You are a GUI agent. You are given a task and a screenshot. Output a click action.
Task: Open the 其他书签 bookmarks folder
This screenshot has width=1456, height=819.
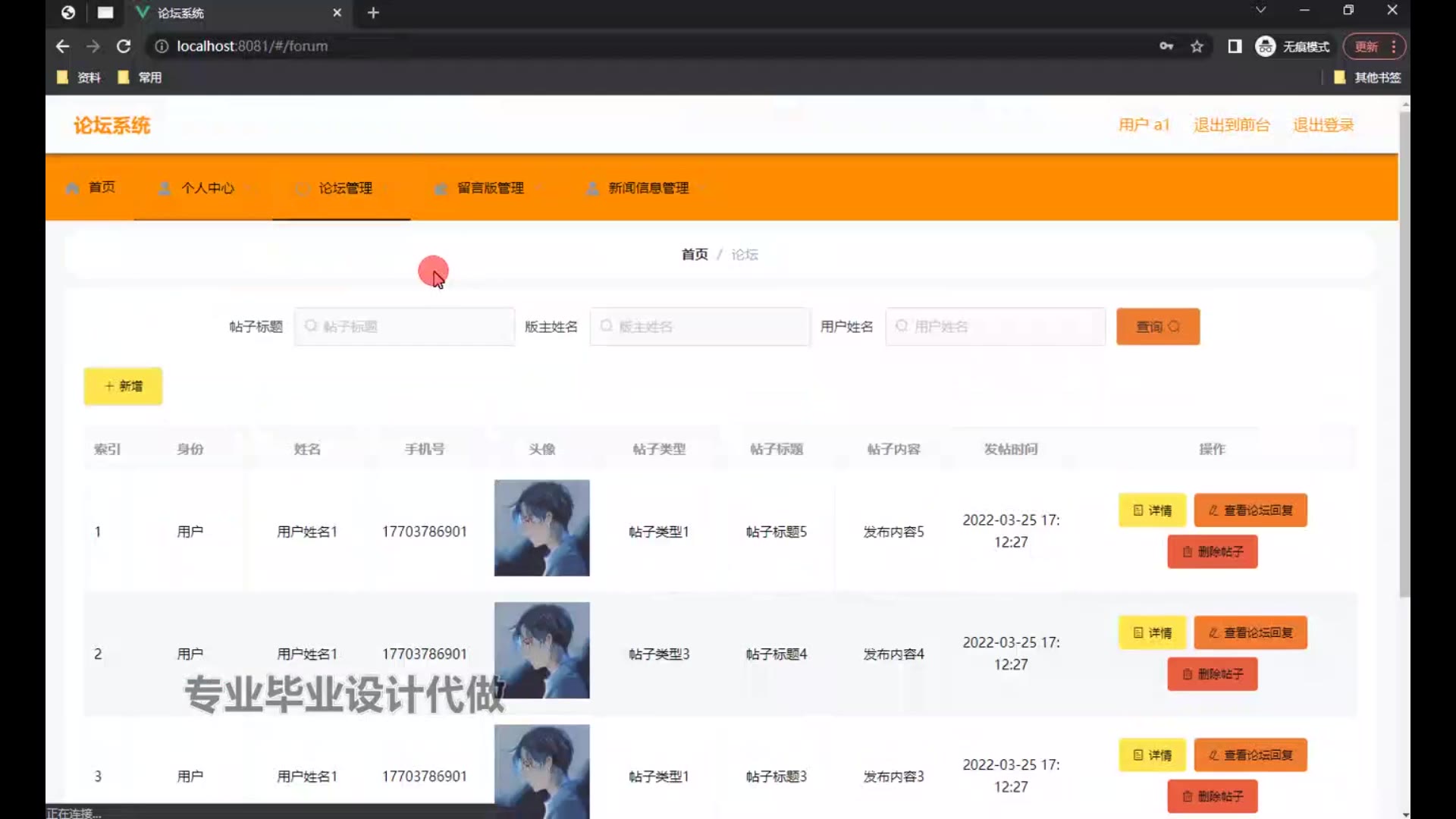(1367, 77)
